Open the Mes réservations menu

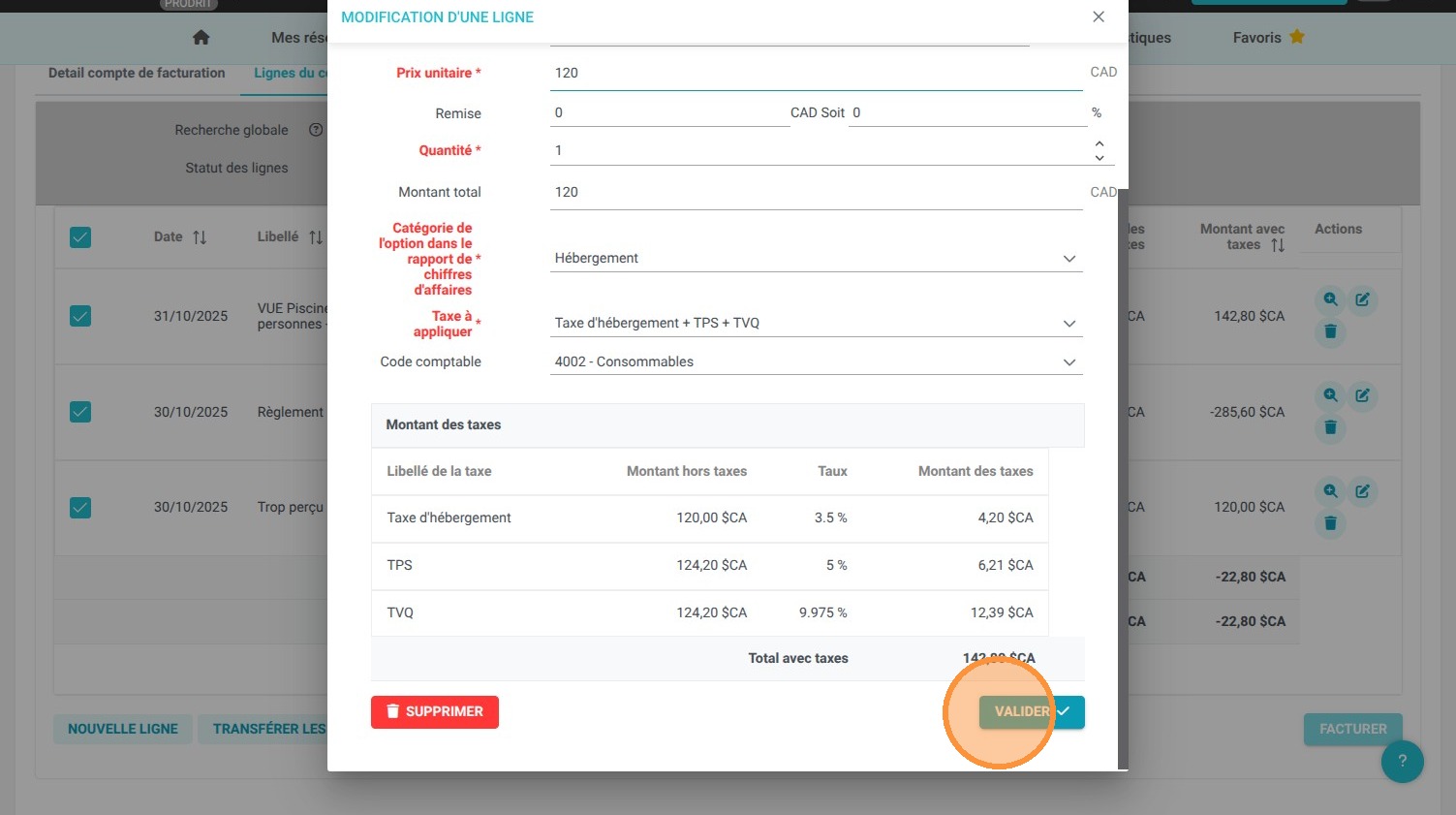(299, 38)
